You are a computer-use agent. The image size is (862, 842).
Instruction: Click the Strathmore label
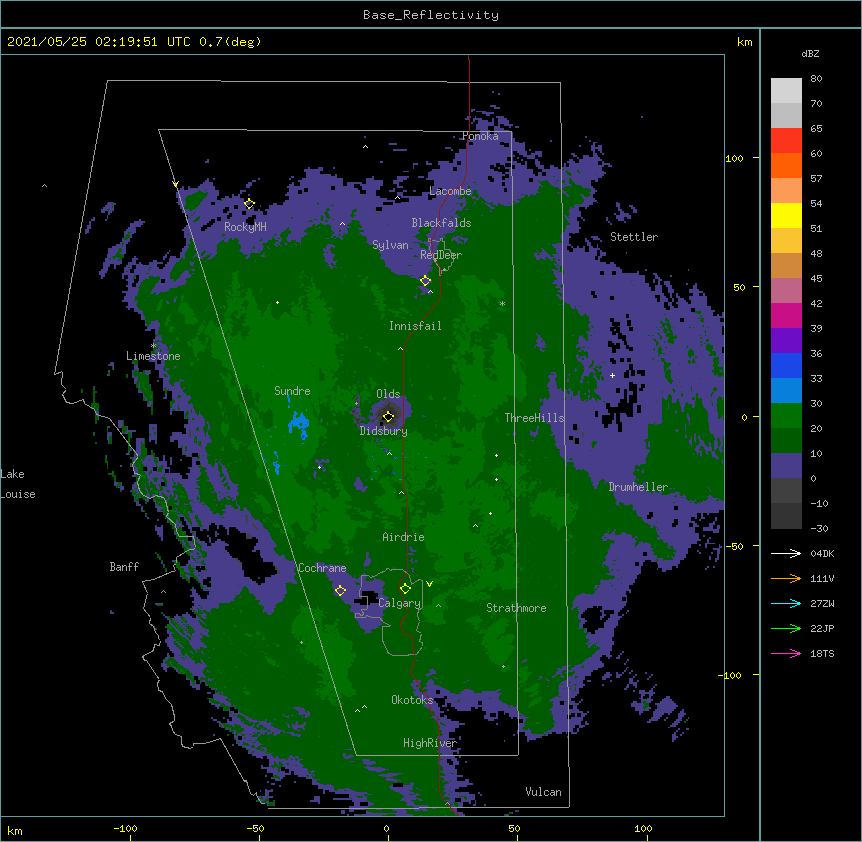(x=516, y=608)
